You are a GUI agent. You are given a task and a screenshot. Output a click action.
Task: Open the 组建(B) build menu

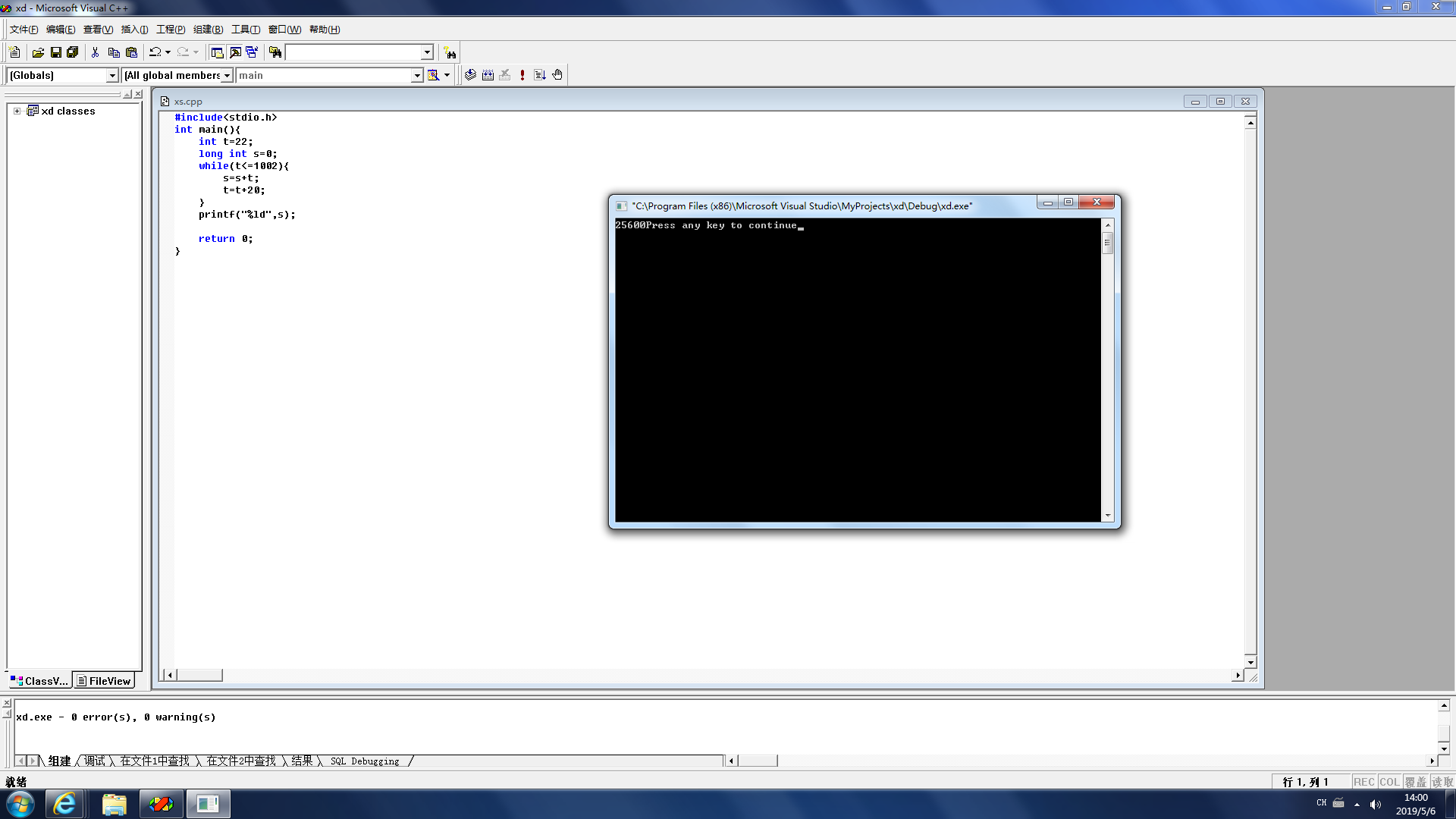point(208,30)
